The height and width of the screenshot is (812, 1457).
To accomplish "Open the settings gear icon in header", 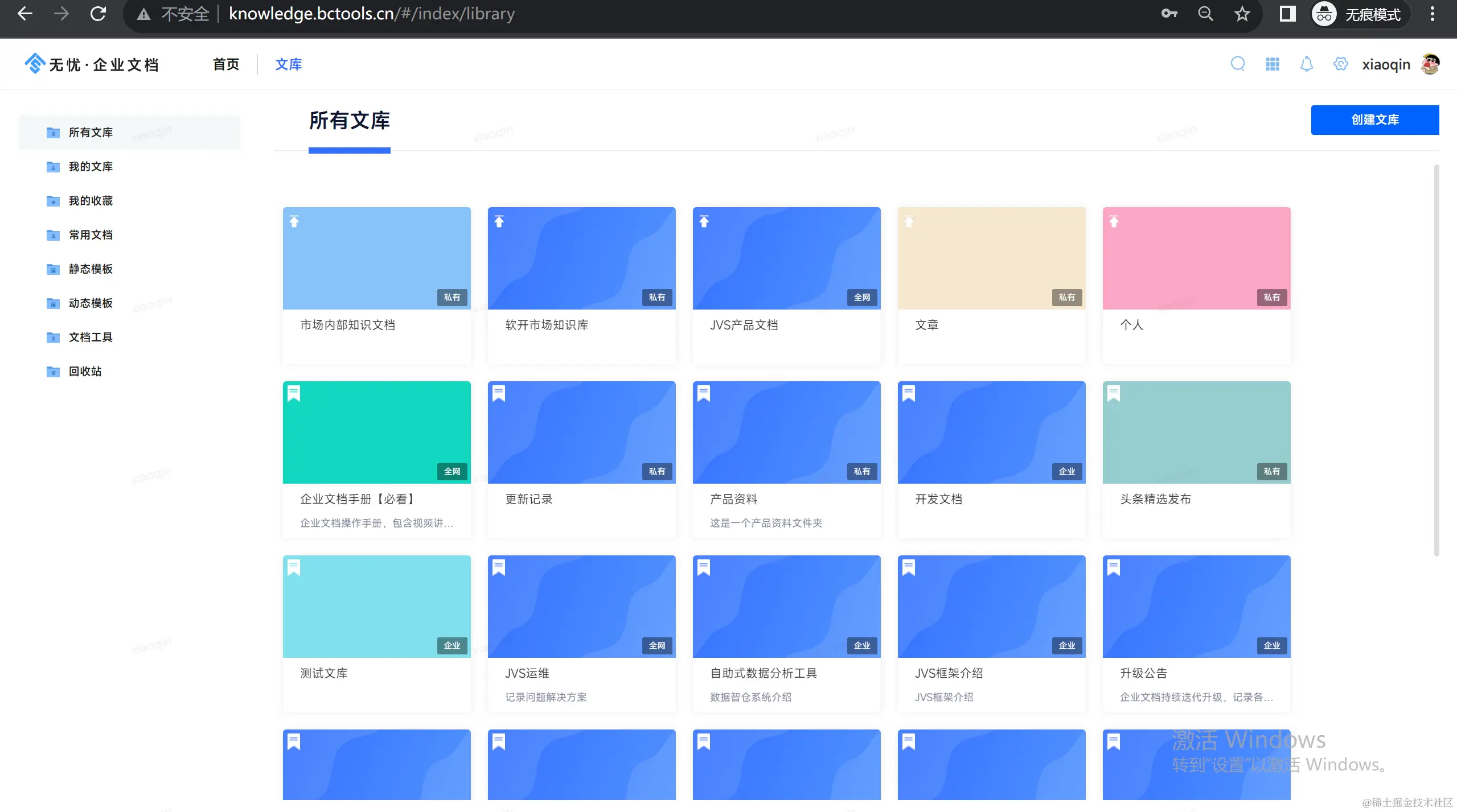I will pyautogui.click(x=1341, y=64).
